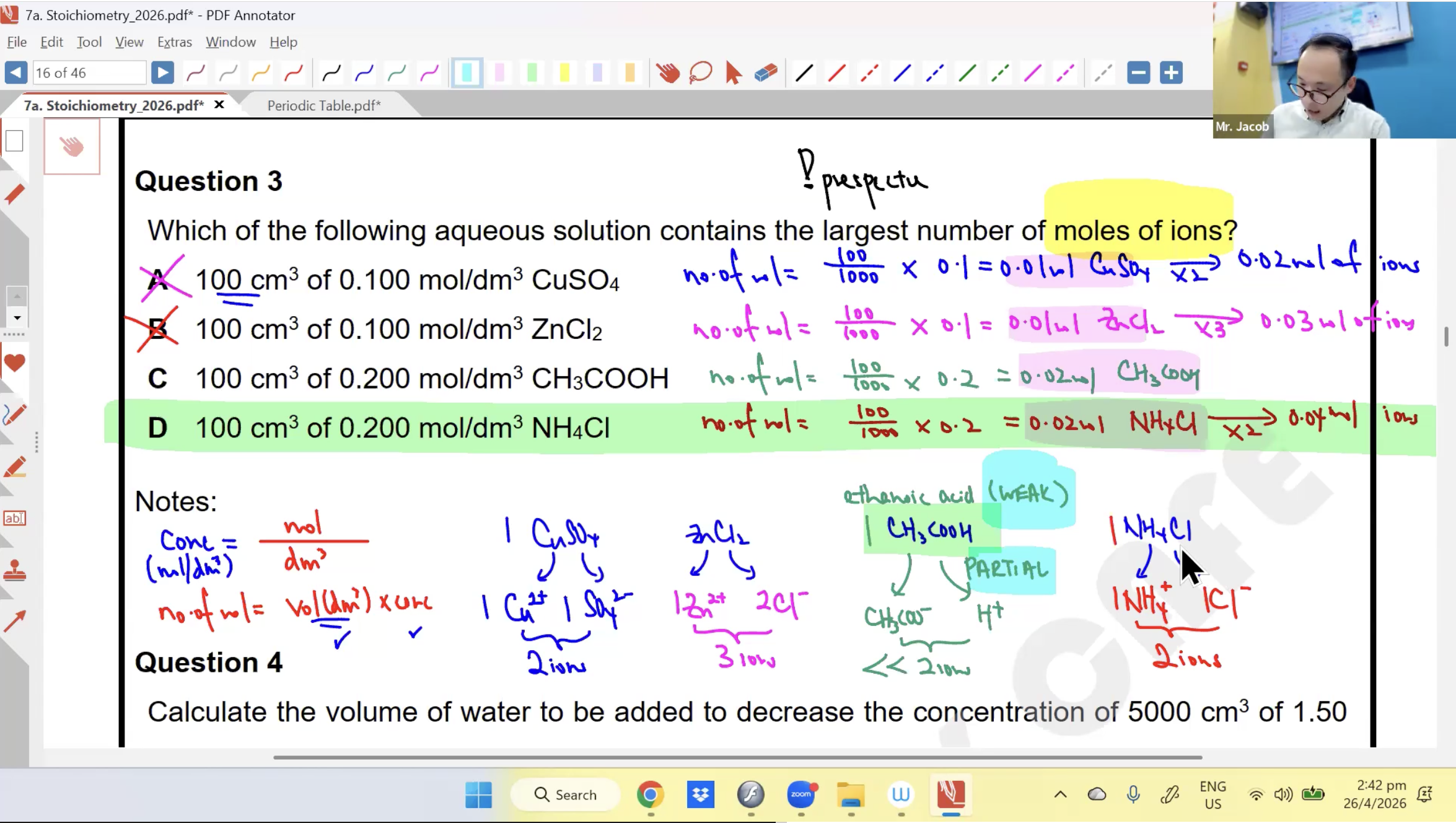Open the Extras menu
The image size is (1456, 823).
[x=174, y=42]
